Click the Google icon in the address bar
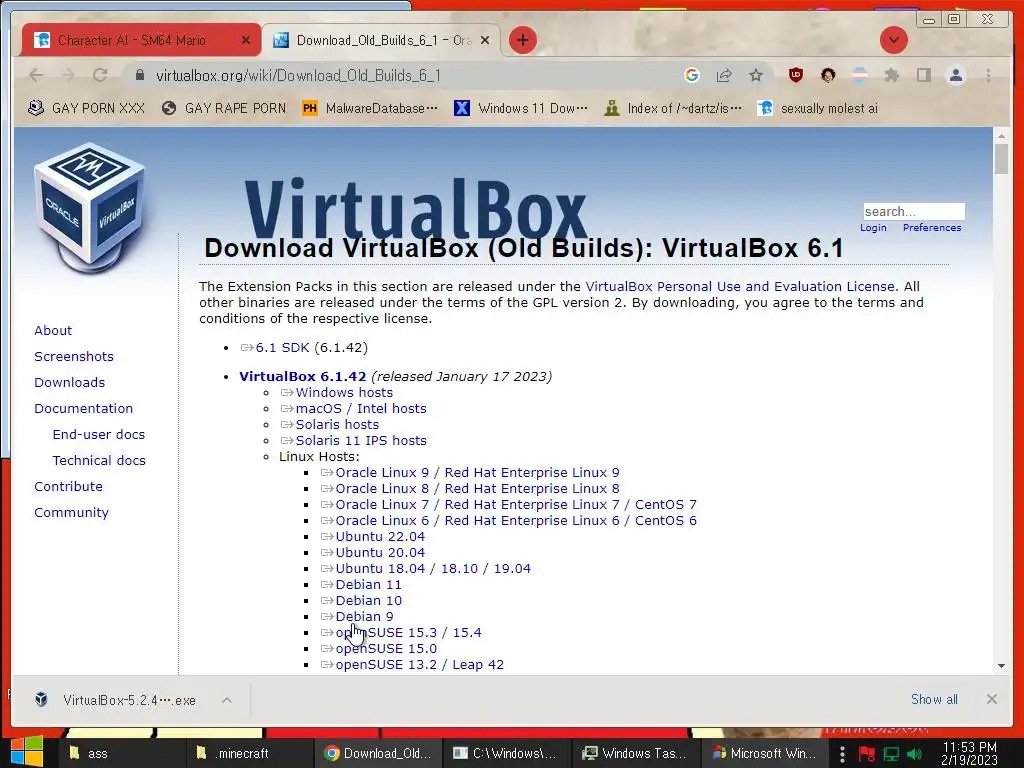 692,76
